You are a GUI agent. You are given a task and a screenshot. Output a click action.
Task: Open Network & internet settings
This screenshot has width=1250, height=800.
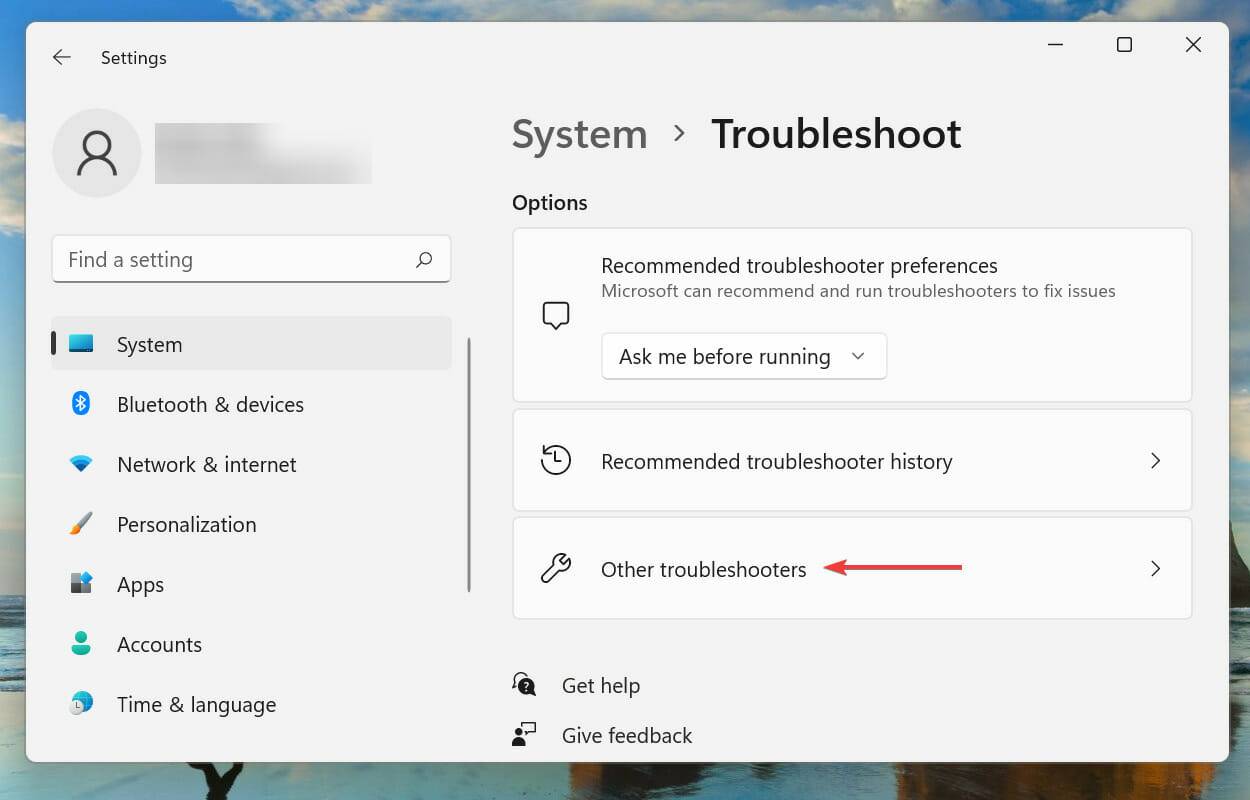pos(252,464)
